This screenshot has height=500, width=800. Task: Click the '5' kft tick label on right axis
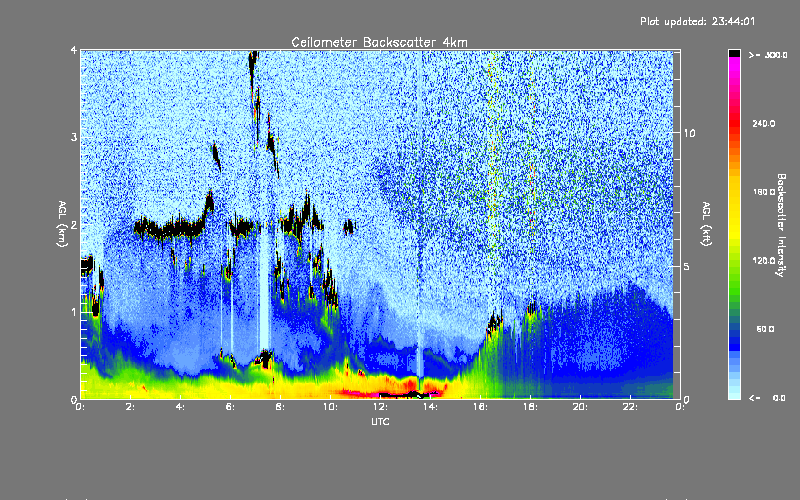687,266
